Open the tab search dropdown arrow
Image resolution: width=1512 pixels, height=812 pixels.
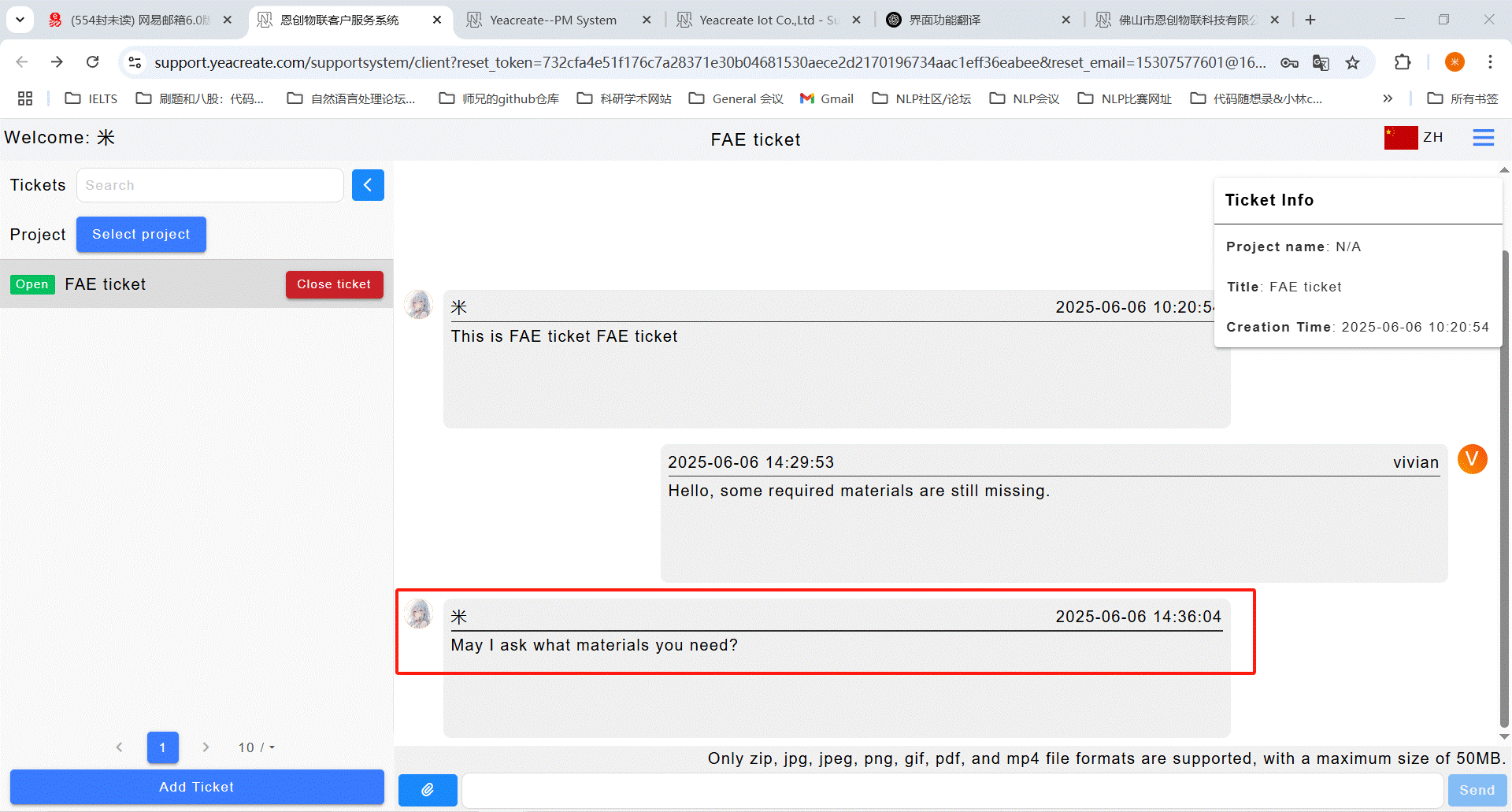tap(20, 20)
